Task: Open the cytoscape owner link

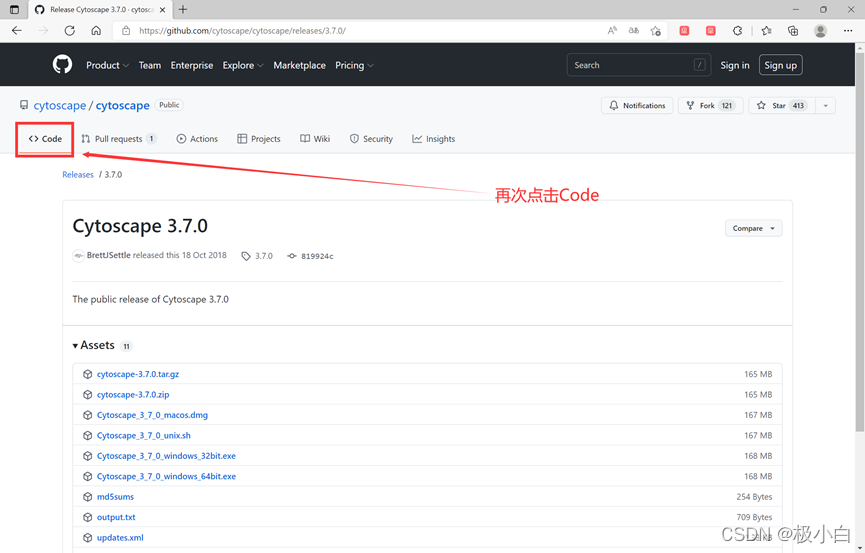Action: click(x=60, y=105)
